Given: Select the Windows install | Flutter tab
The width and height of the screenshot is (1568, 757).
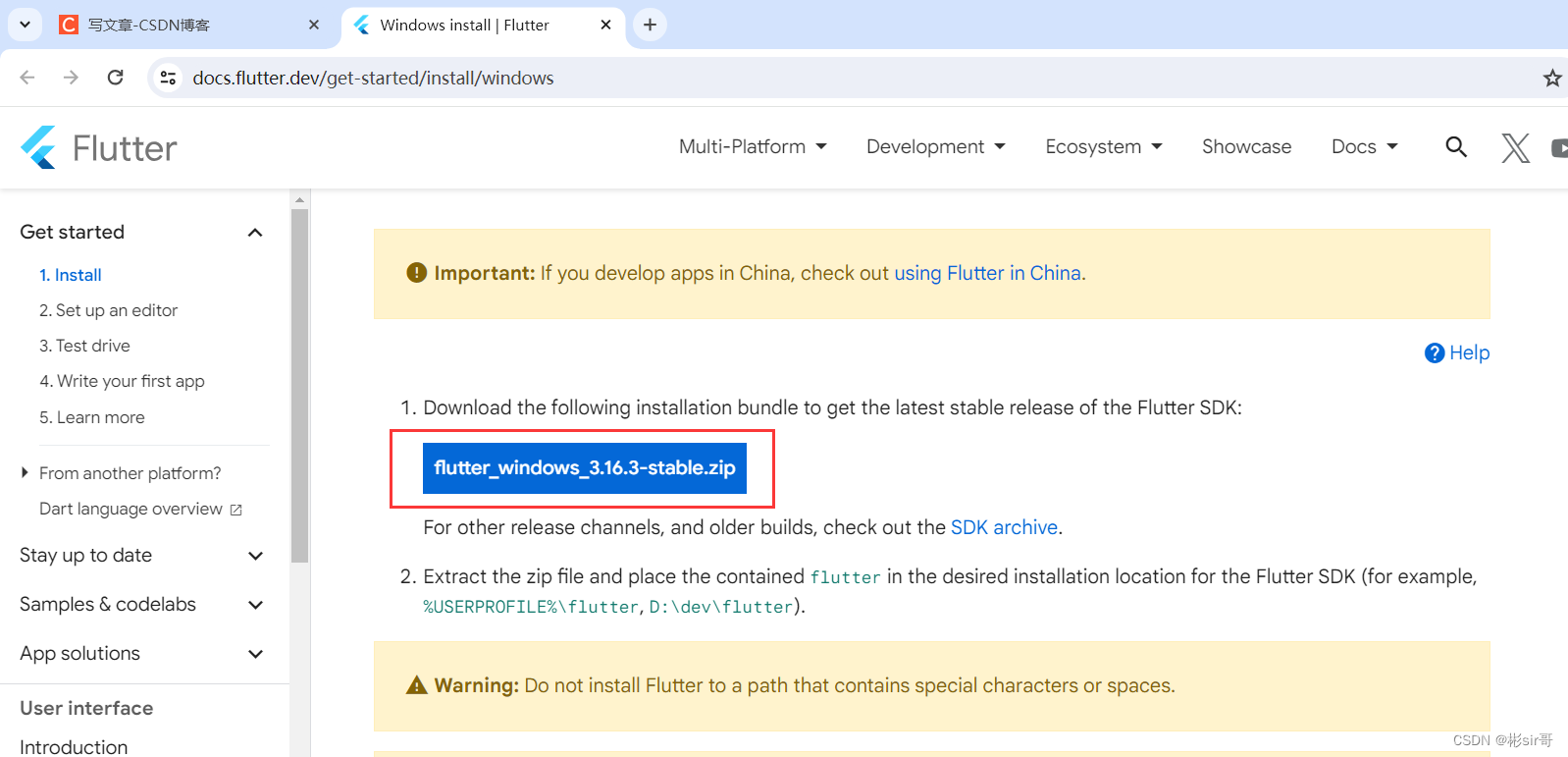Looking at the screenshot, I should (483, 25).
